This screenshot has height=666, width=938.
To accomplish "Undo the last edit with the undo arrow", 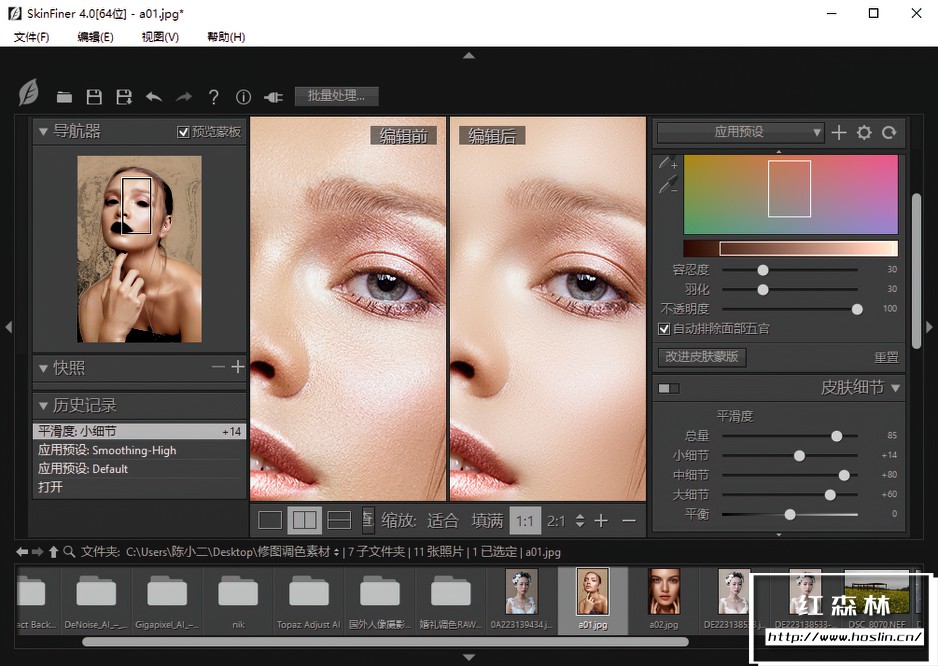I will (x=154, y=97).
